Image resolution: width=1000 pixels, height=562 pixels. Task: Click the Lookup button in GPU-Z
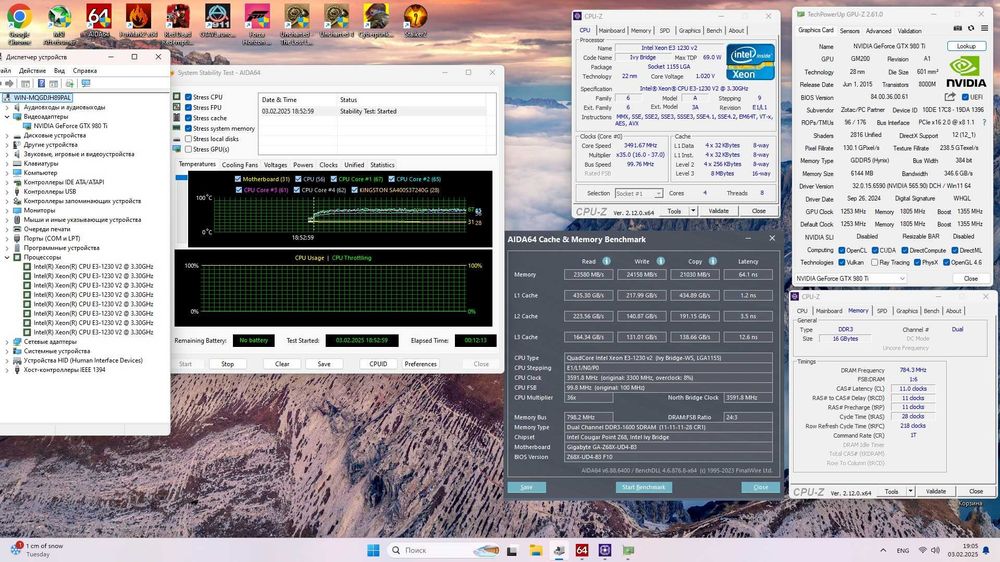(966, 46)
